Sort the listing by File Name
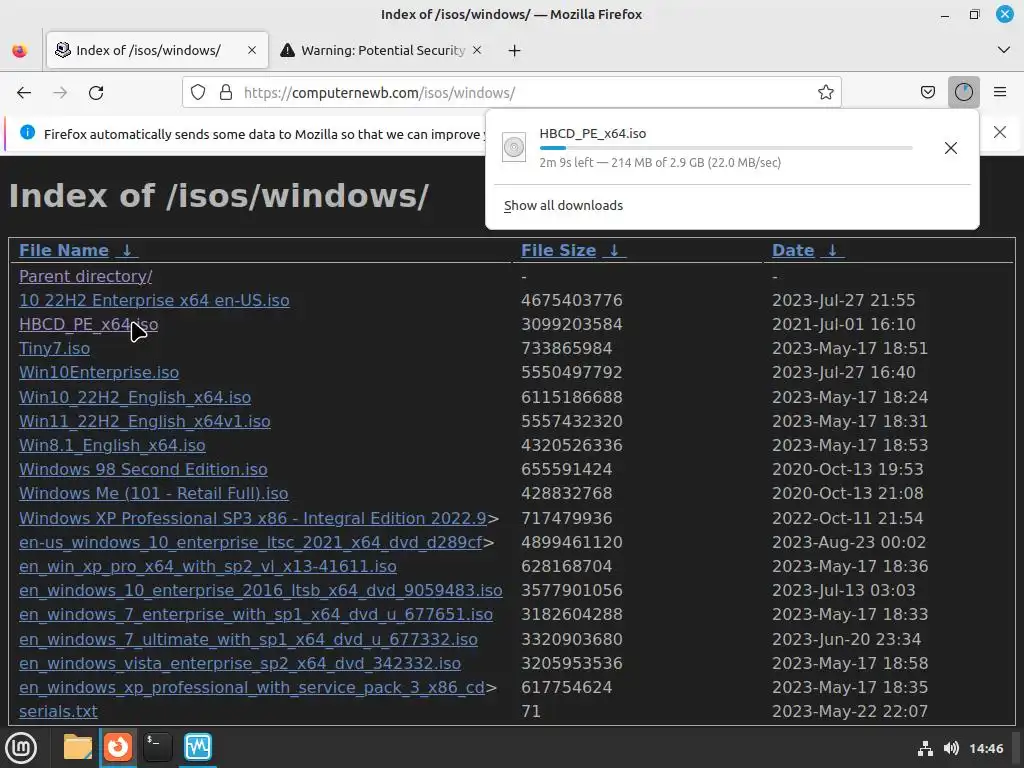The height and width of the screenshot is (768, 1024). [78, 250]
